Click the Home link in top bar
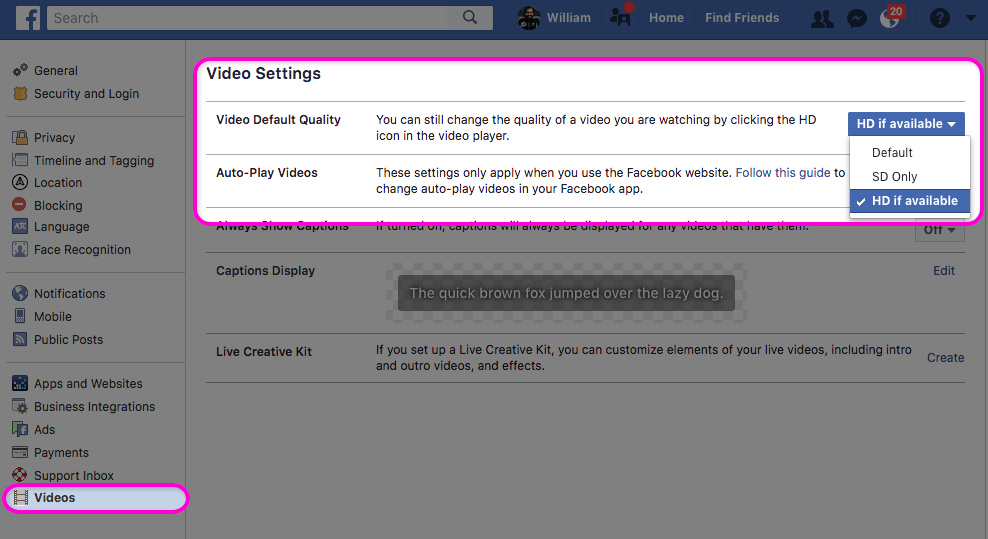Screen dimensions: 988x539 tap(666, 18)
